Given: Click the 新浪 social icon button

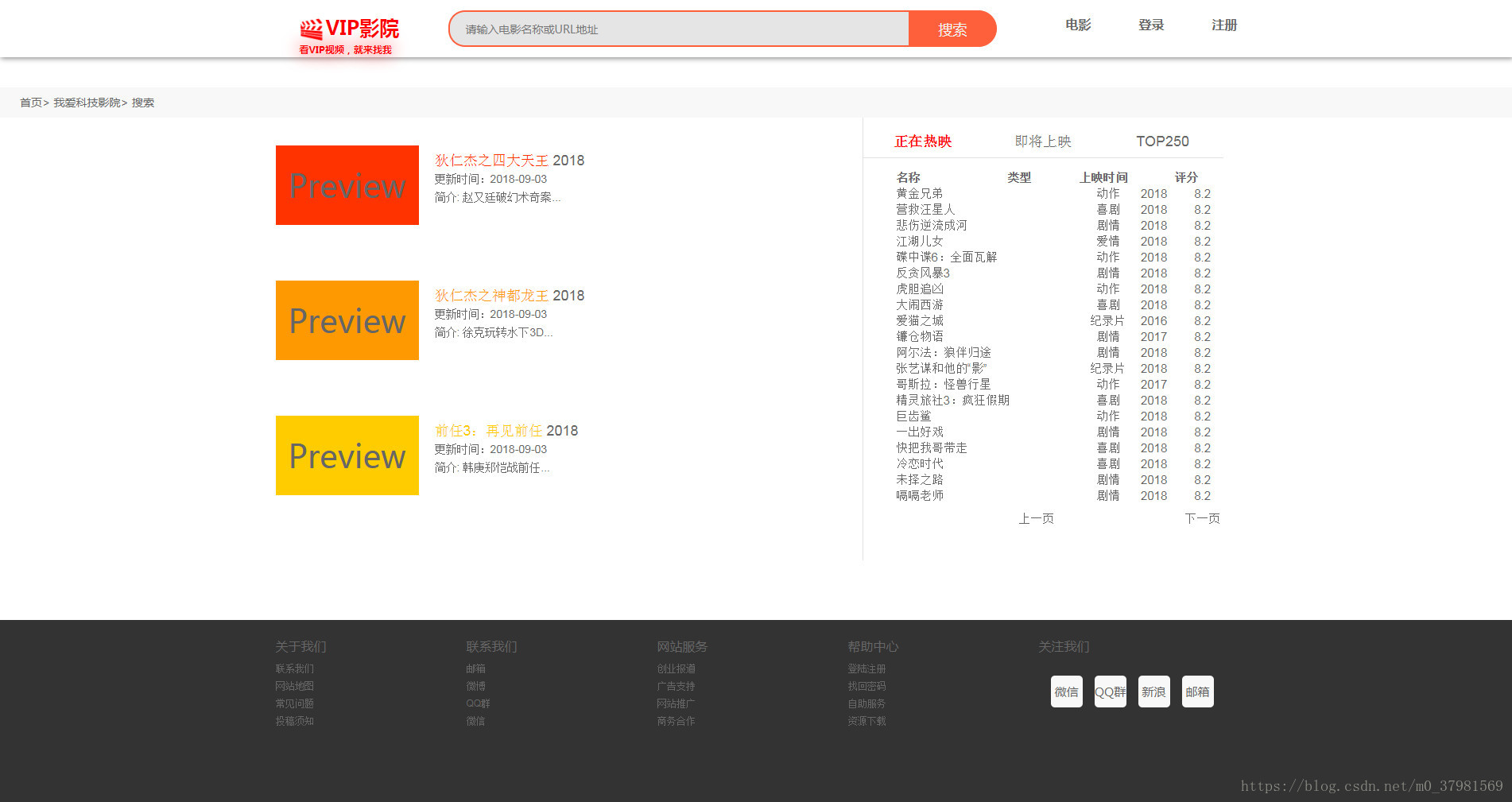Looking at the screenshot, I should tap(1154, 692).
